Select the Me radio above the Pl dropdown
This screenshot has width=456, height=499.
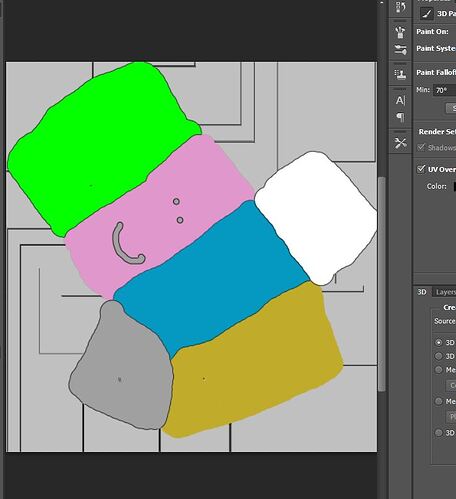point(439,401)
